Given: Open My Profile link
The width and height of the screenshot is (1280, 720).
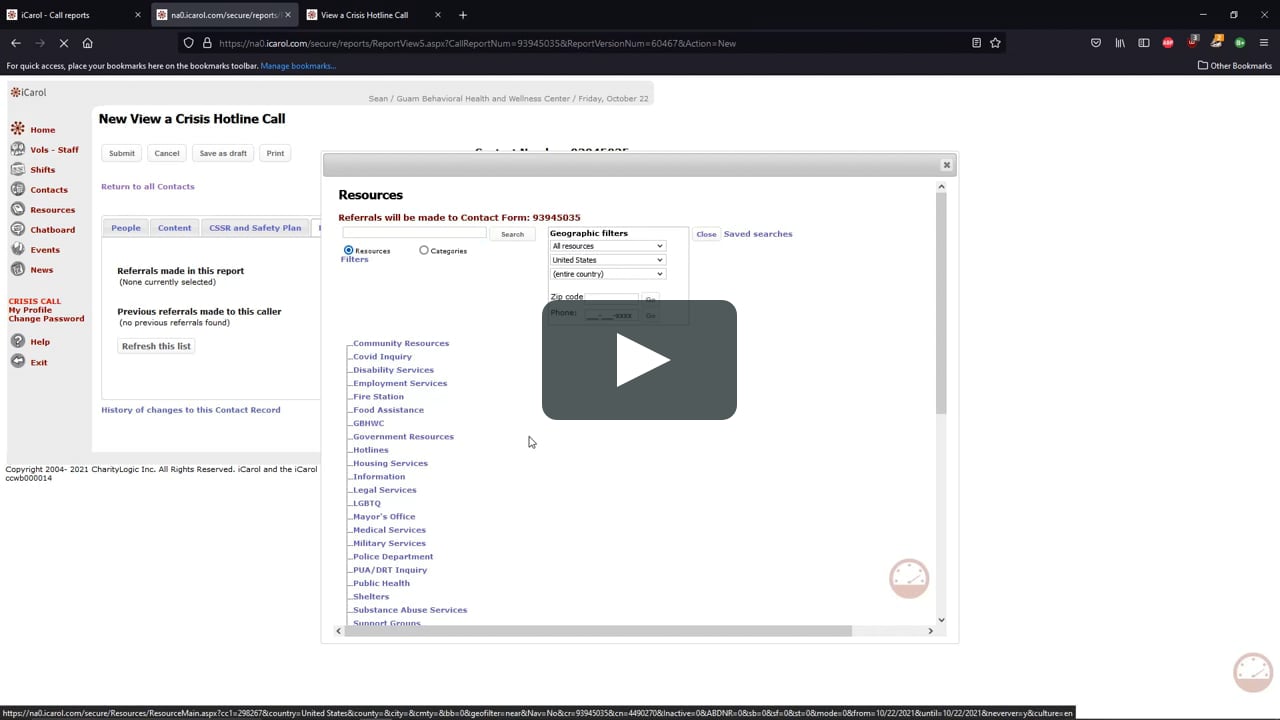Looking at the screenshot, I should (30, 310).
